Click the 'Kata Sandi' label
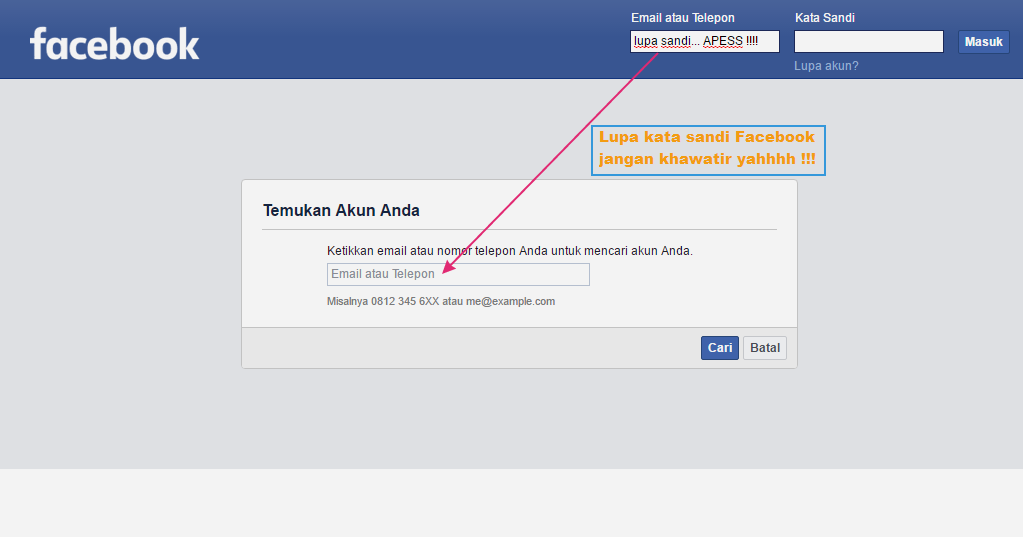This screenshot has height=537, width=1023. click(x=825, y=18)
